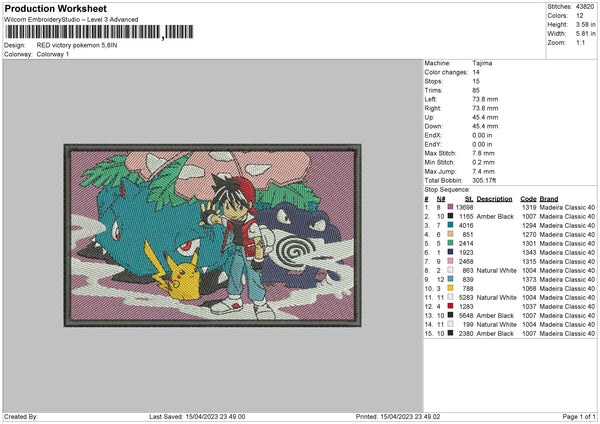Image resolution: width=600 pixels, height=424 pixels.
Task: Click thread code 1373
Action: click(529, 279)
